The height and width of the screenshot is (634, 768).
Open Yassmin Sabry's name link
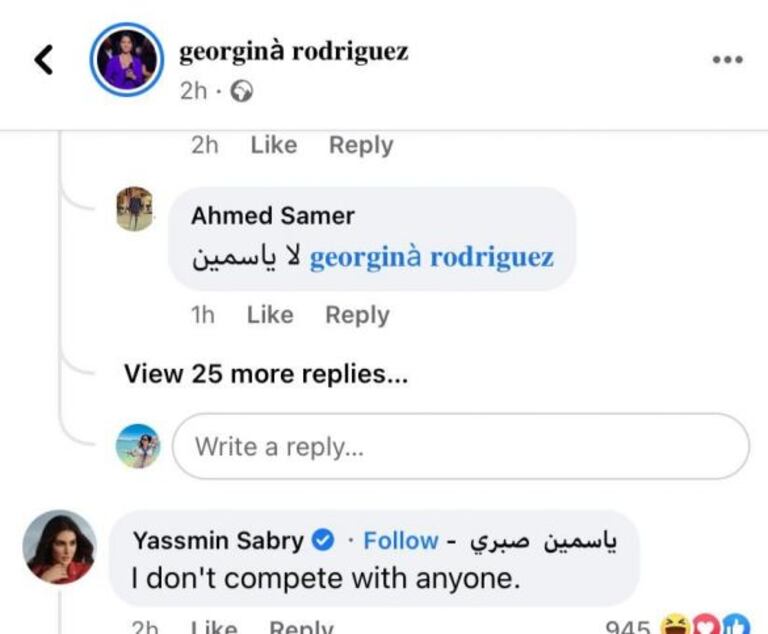tap(217, 541)
